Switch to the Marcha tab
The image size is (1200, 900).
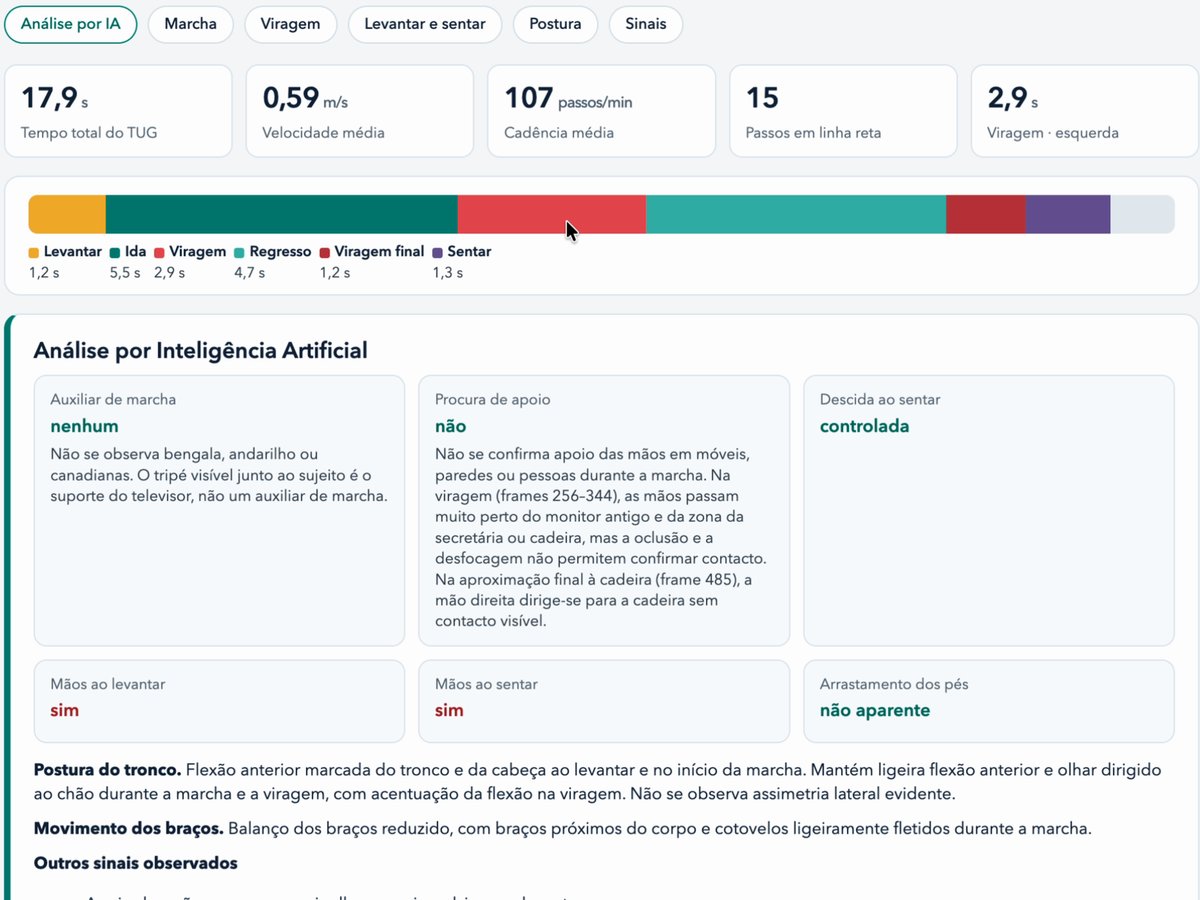click(x=190, y=24)
